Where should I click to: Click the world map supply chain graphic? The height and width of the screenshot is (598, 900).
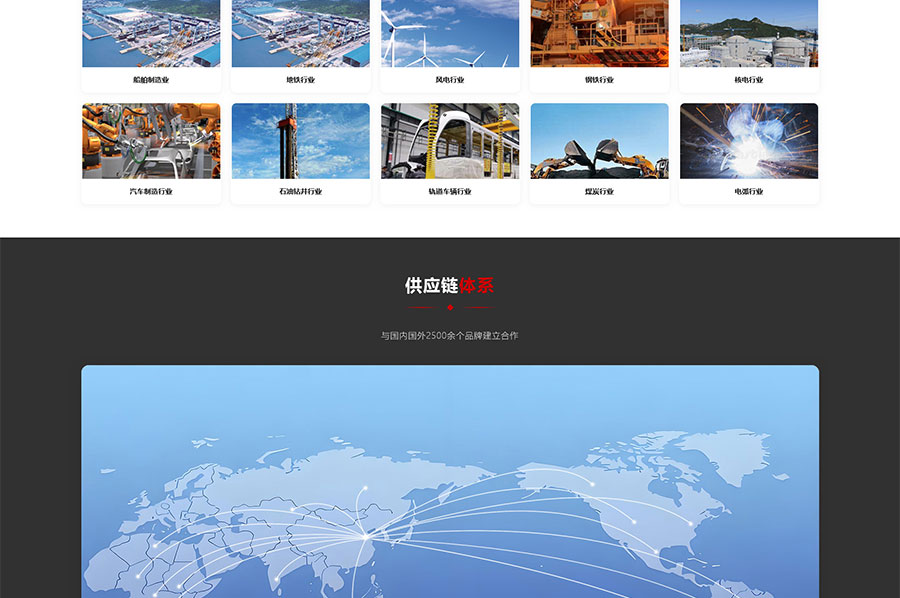[450, 481]
